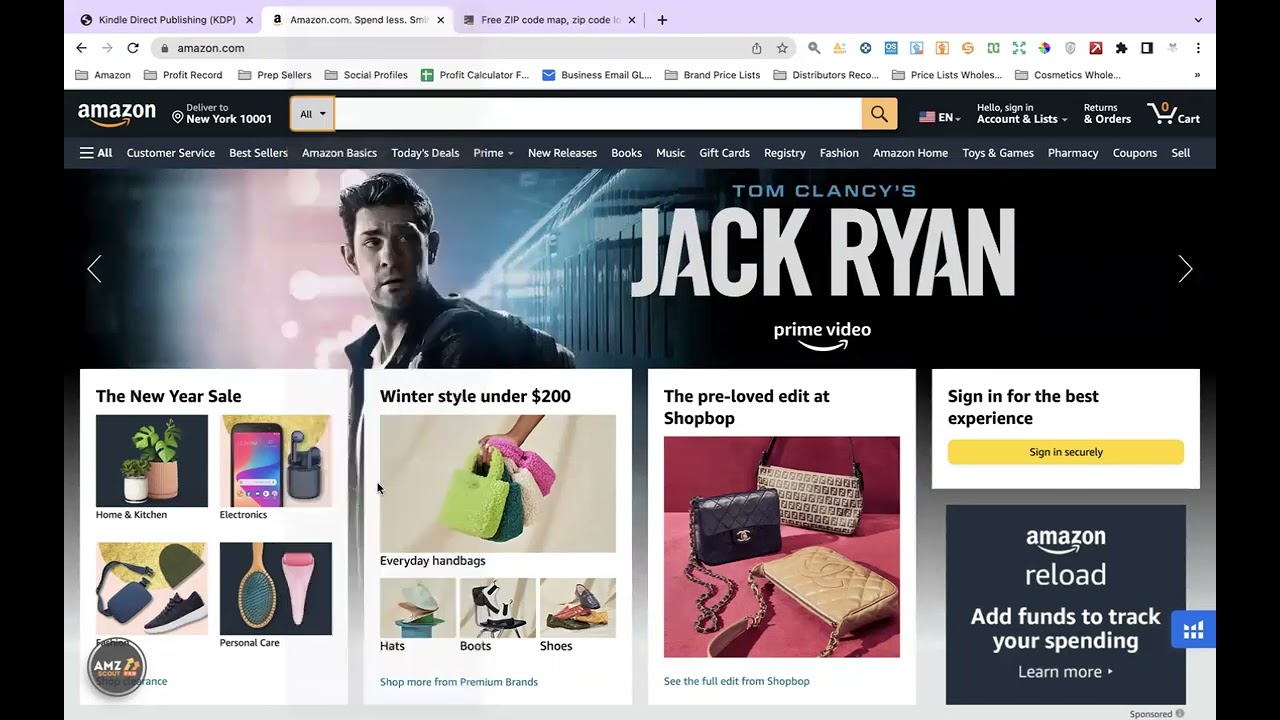Open Best Sellers in the nav bar
Viewport: 1280px width, 720px height.
258,153
